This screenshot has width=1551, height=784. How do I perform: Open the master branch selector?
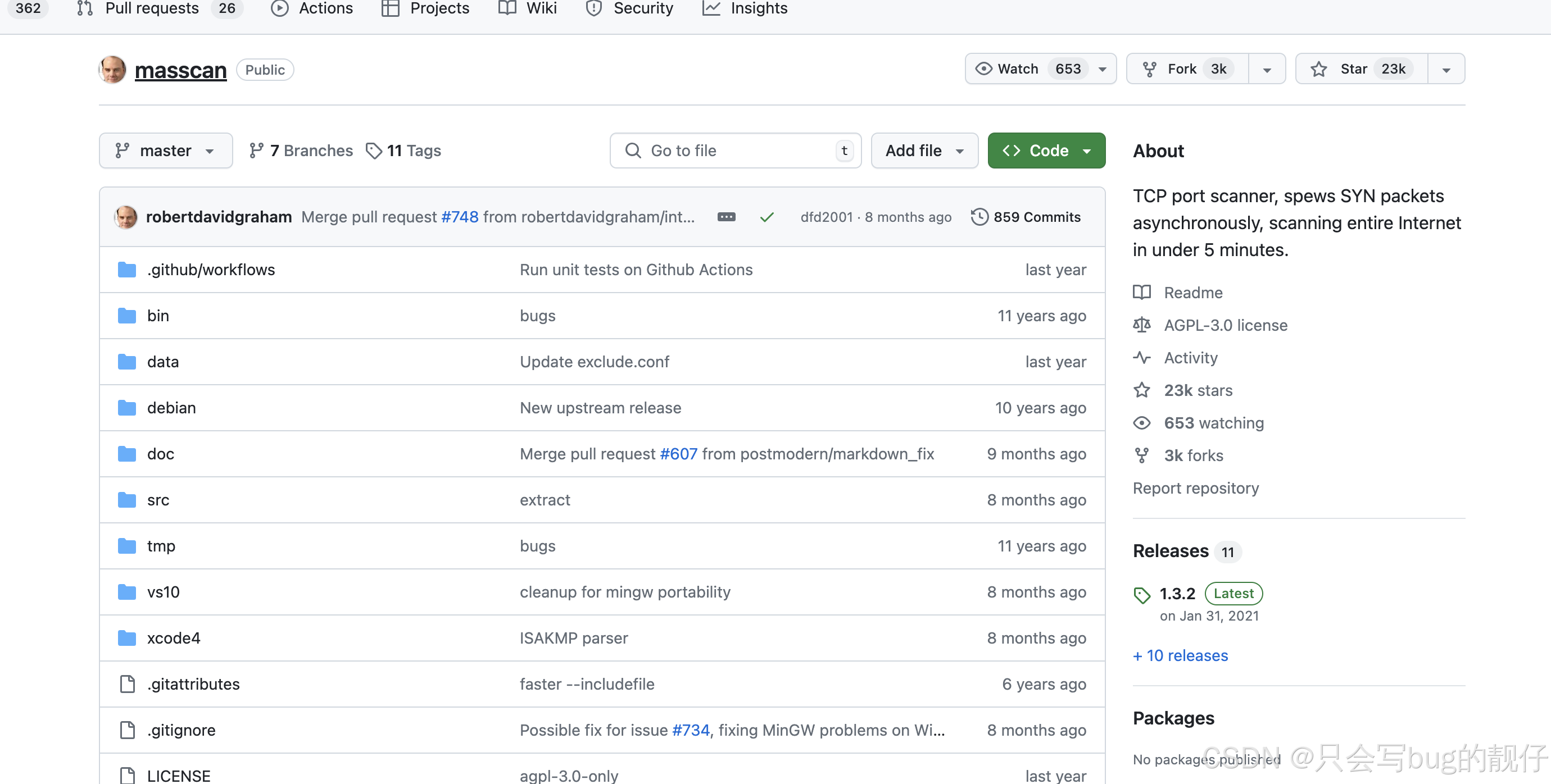pos(166,151)
